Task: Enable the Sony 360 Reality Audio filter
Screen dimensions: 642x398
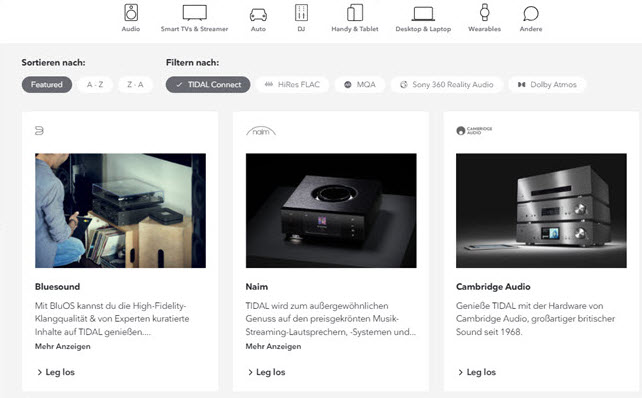Action: (x=446, y=85)
